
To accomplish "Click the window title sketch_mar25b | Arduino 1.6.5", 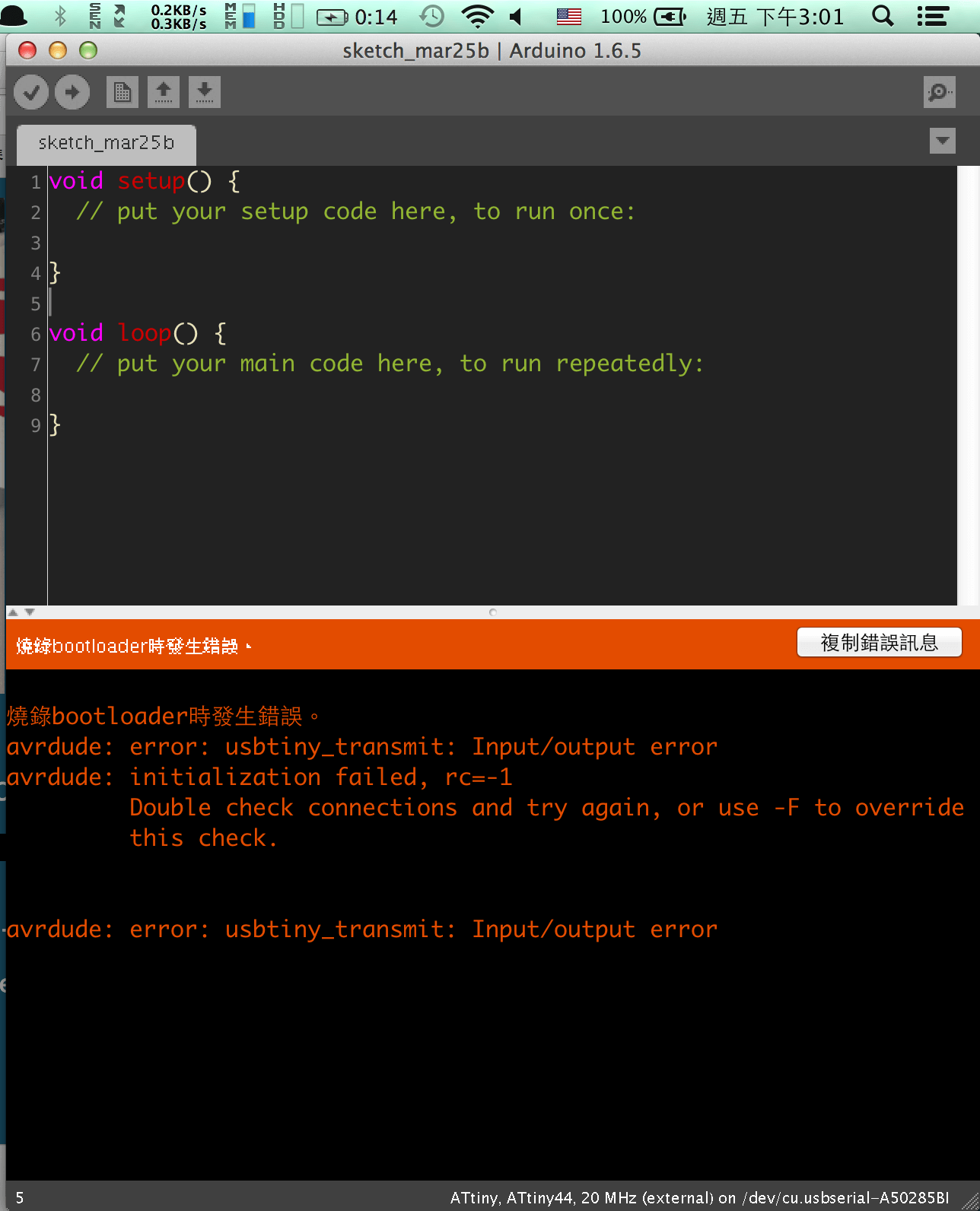I will [x=492, y=51].
